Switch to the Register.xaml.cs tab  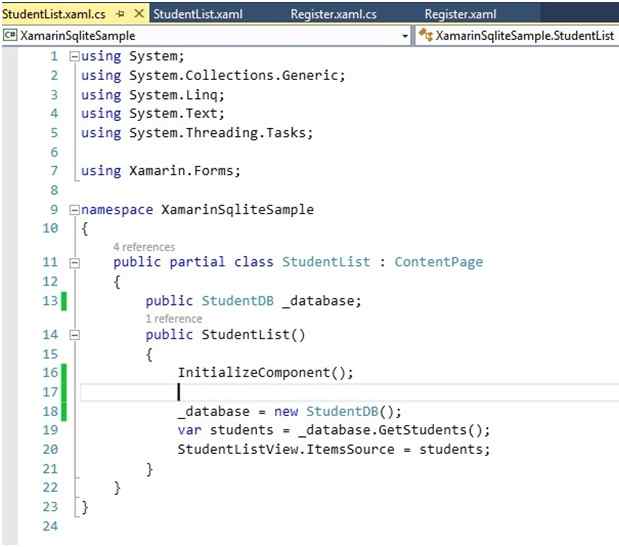(333, 14)
